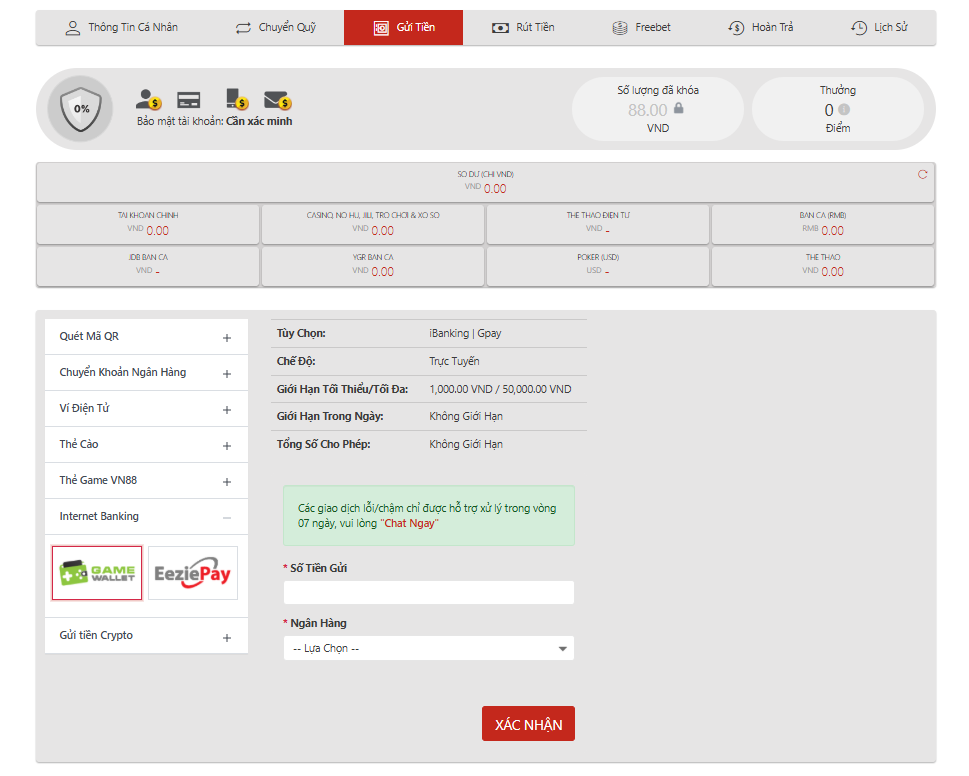Viewport: 969px width, 776px height.
Task: Click the Số Tiền Gửi amount field
Action: 429,593
